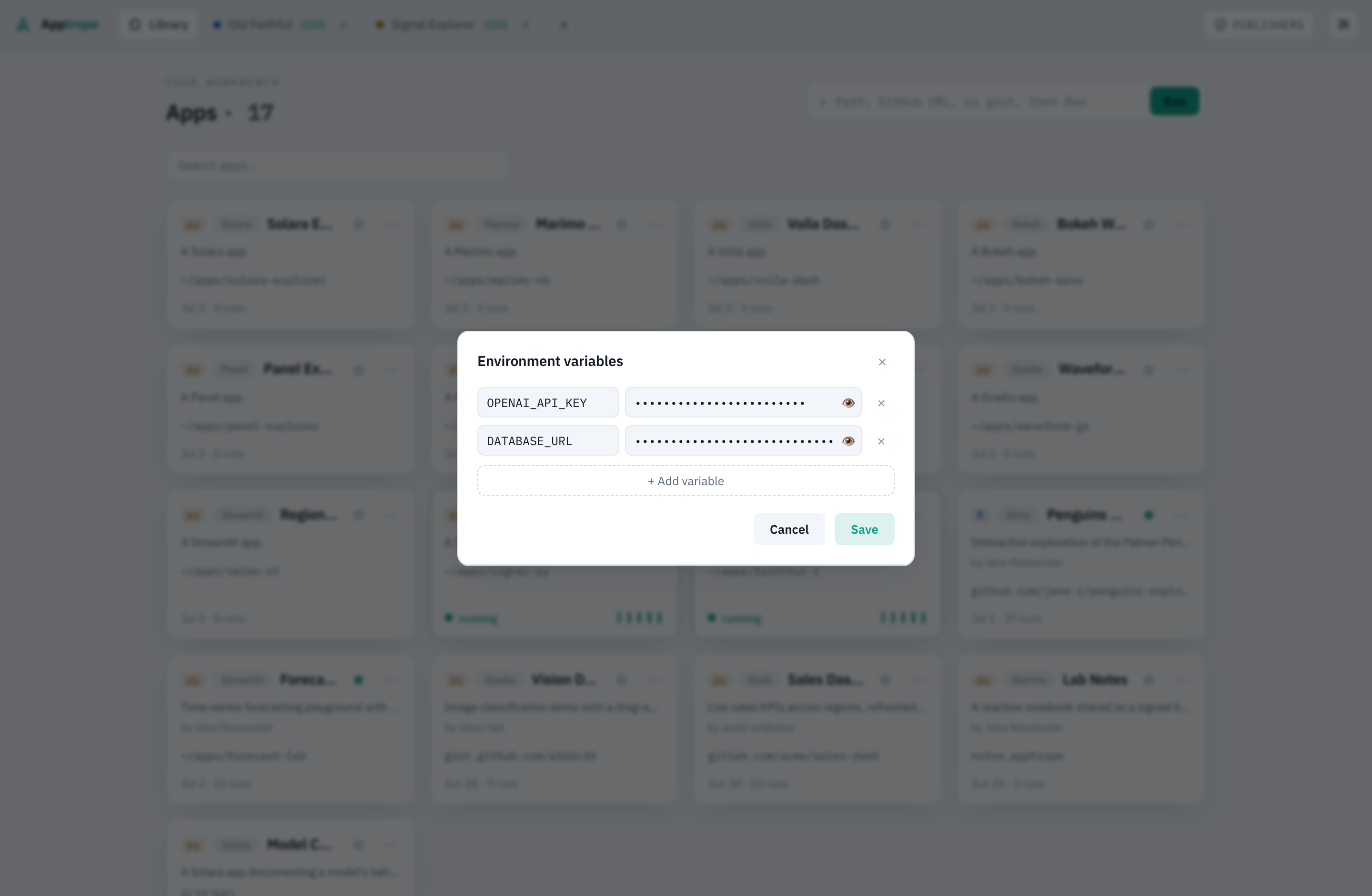The image size is (1372, 896).
Task: Edit the OPENAI_API_KEY variable name field
Action: 548,402
